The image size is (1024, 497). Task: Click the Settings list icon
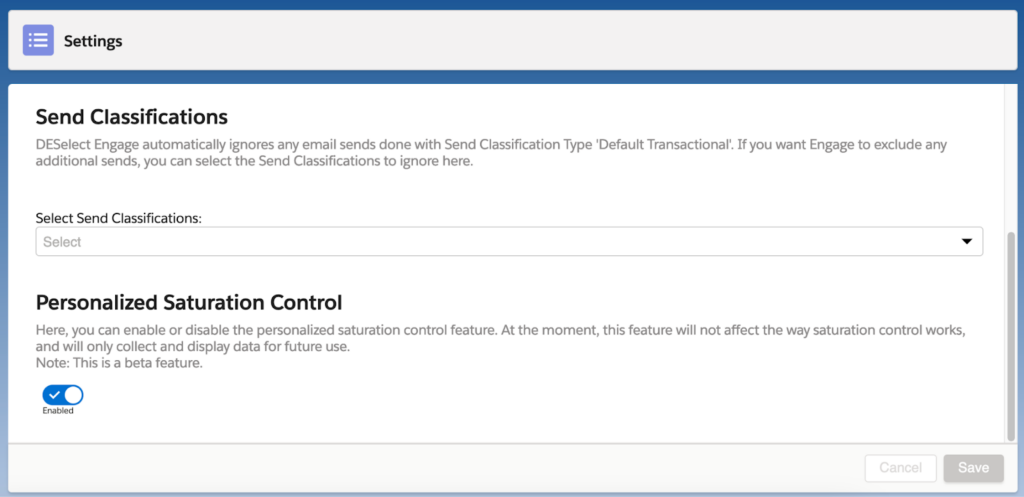38,41
